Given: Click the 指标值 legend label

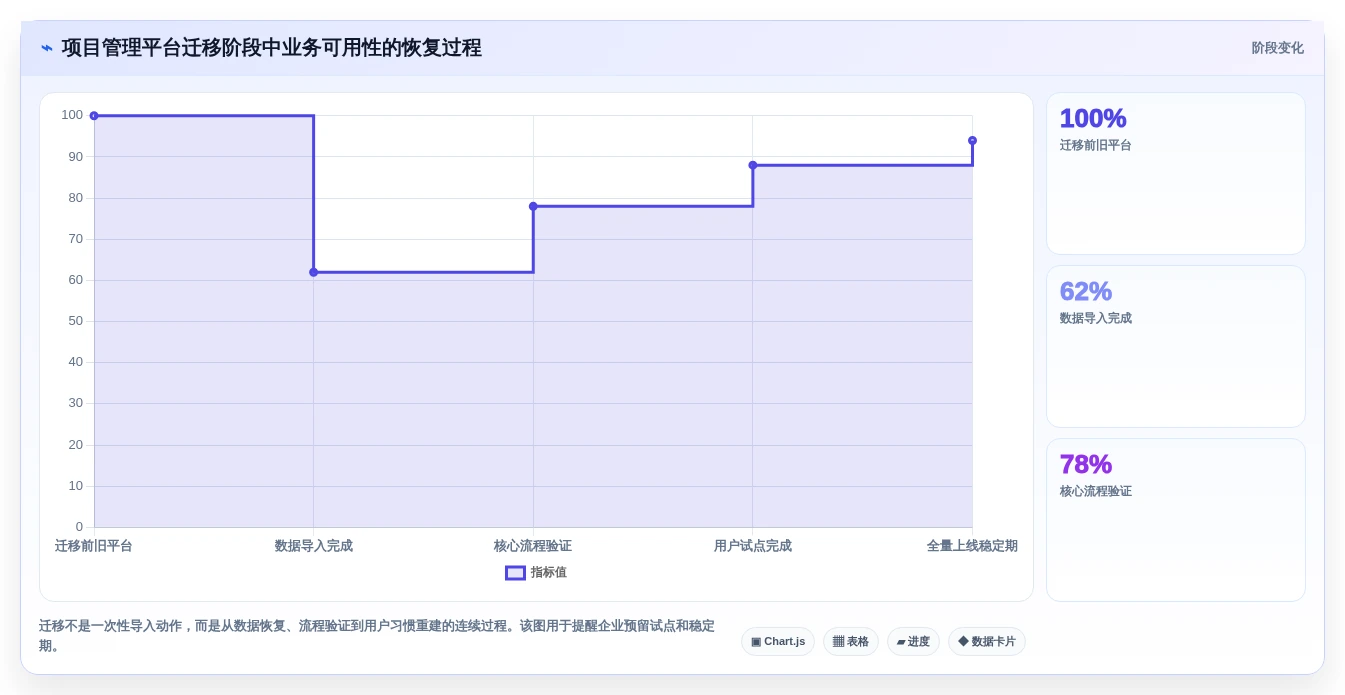Looking at the screenshot, I should 548,573.
